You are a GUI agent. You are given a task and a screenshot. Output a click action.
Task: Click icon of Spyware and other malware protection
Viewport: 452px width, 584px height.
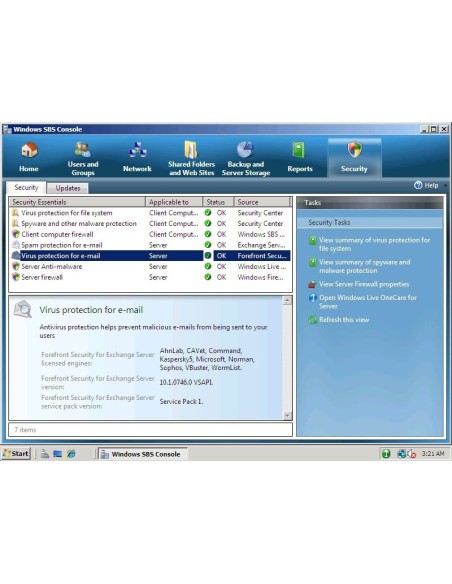click(x=16, y=223)
